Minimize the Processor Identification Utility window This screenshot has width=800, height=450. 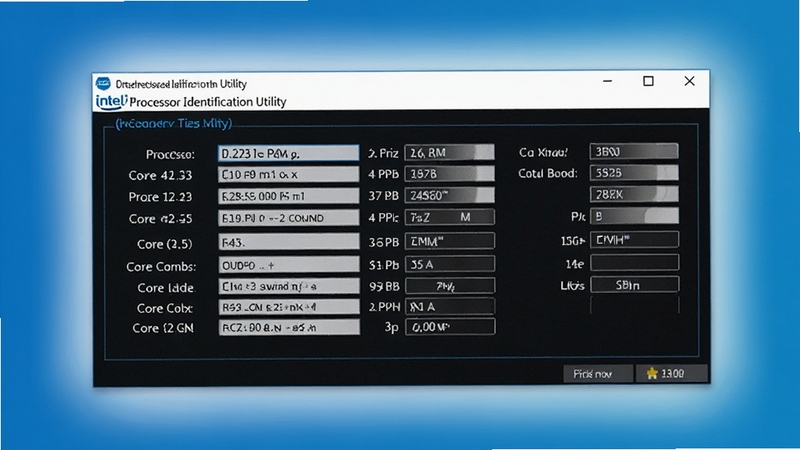(x=607, y=81)
